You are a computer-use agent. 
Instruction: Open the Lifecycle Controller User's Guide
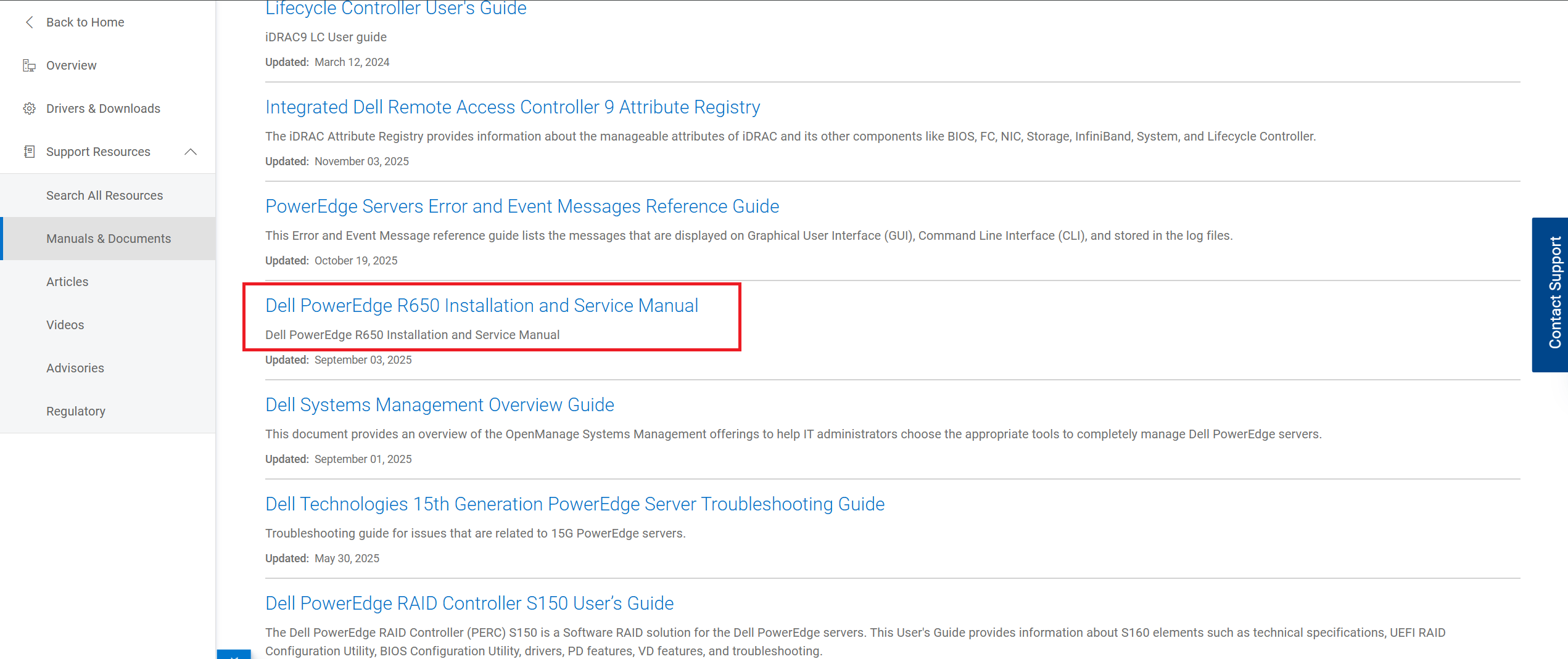tap(395, 9)
